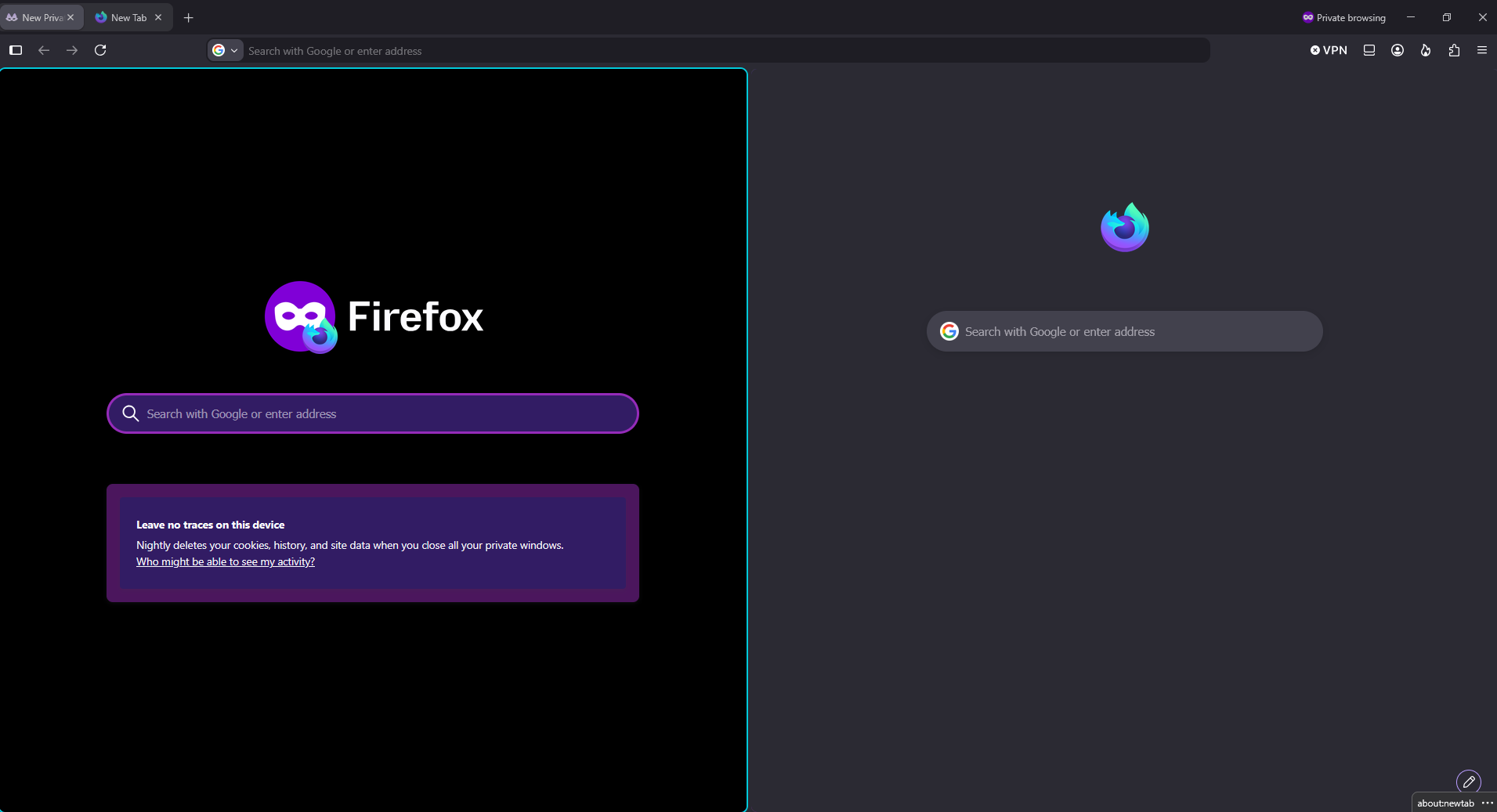Open a new tab with plus button
The image size is (1497, 812).
point(188,17)
